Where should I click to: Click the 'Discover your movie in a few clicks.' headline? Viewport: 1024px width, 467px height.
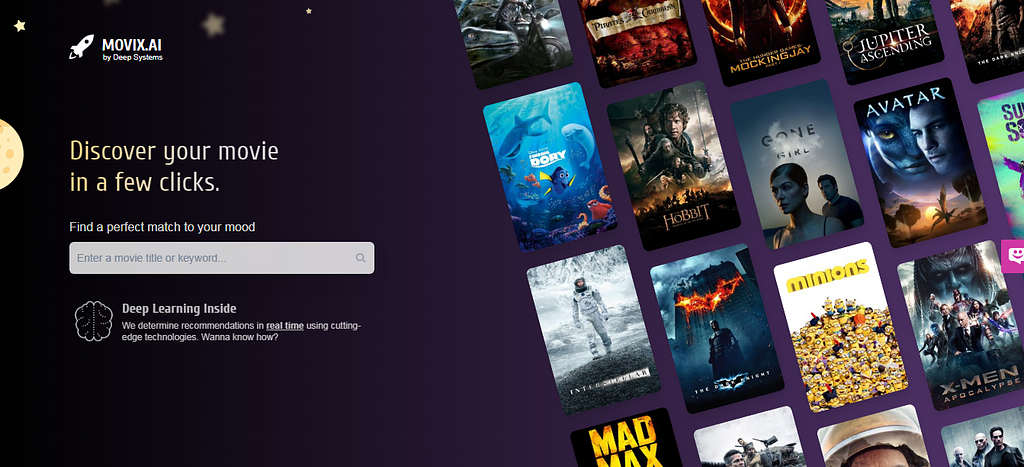(174, 167)
